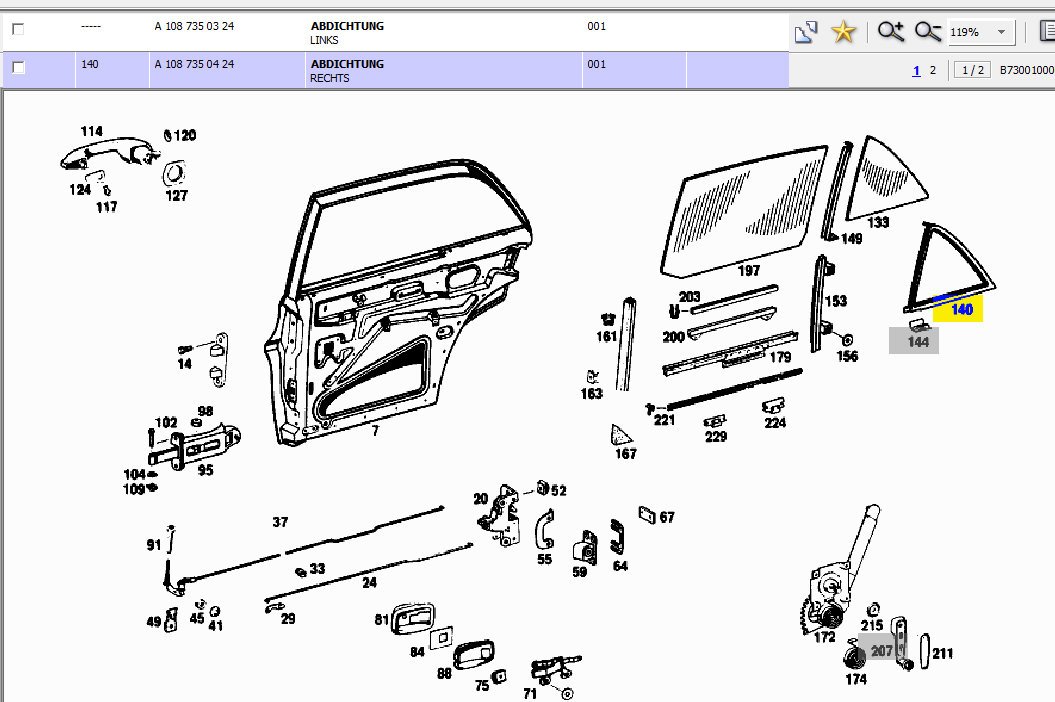The width and height of the screenshot is (1055, 702).
Task: Go to picture page 2
Action: click(933, 70)
